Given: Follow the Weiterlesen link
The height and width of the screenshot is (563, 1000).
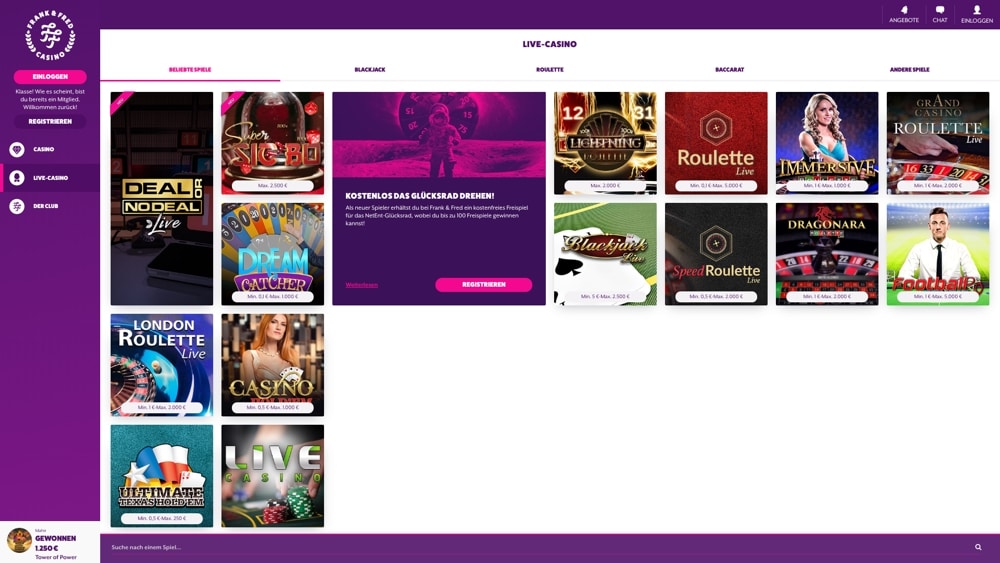Looking at the screenshot, I should 362,285.
